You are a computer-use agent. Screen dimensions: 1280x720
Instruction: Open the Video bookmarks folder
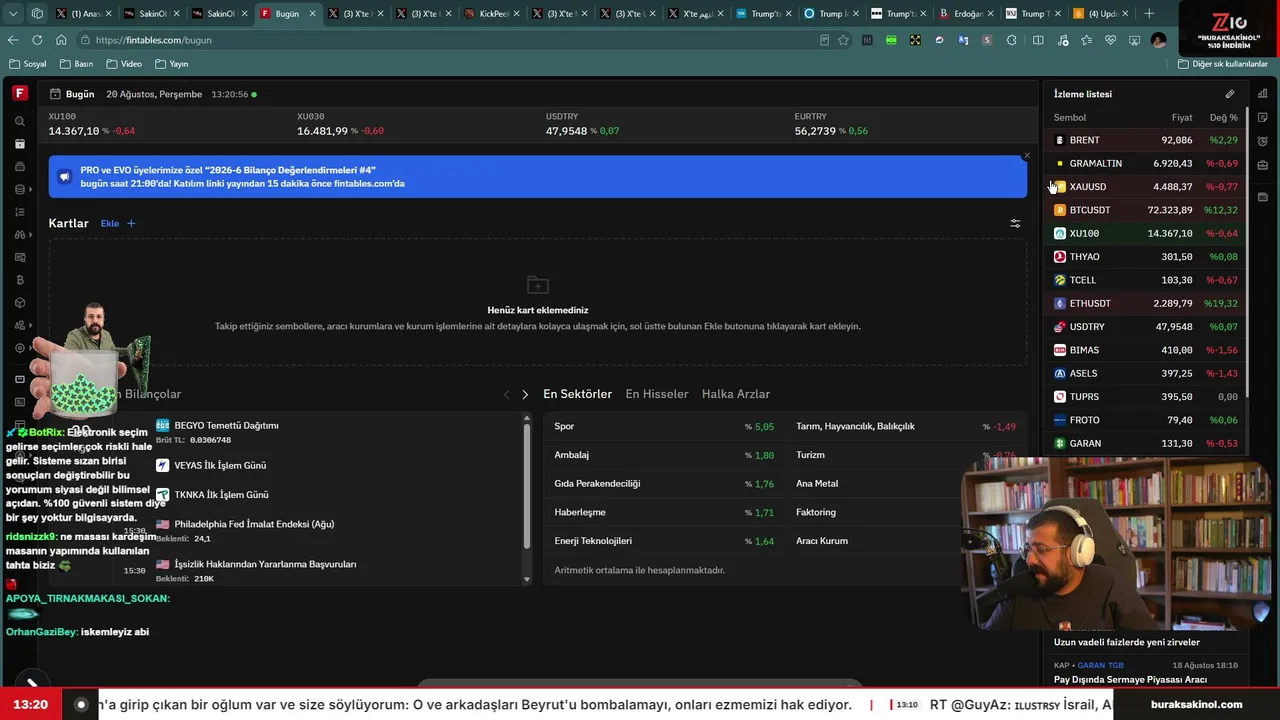tap(124, 64)
